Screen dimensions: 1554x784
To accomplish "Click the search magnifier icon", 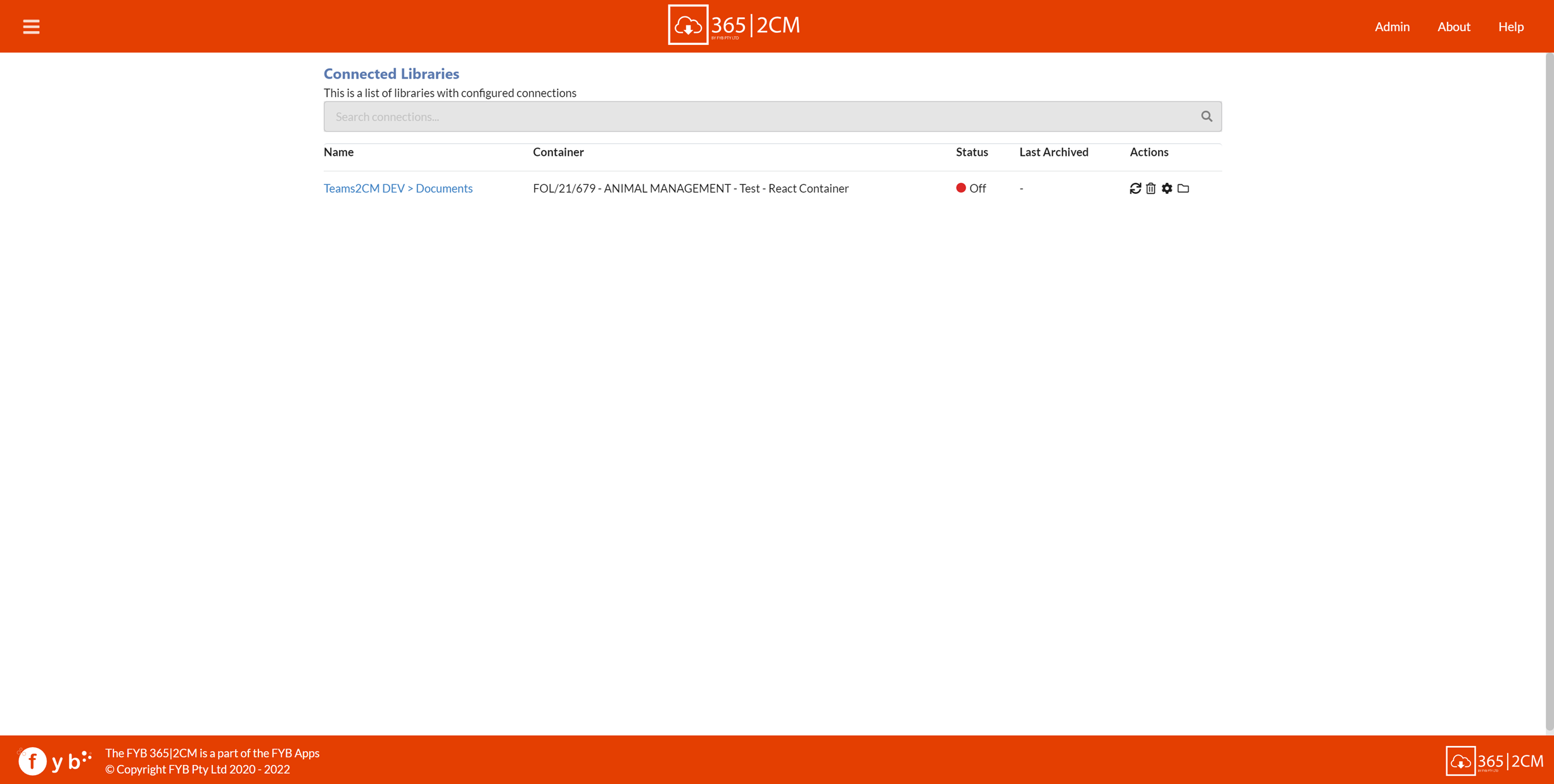I will (1206, 117).
